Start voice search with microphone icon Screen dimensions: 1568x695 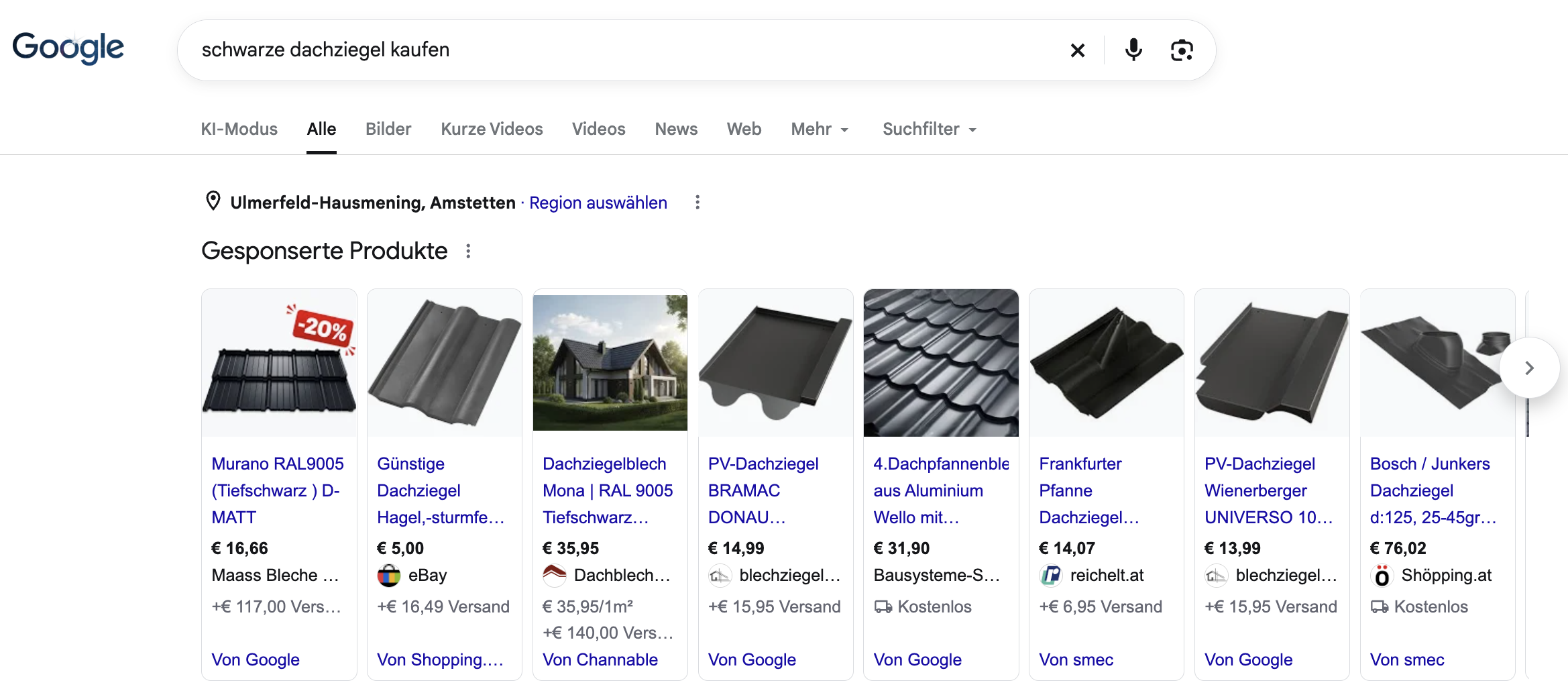click(1133, 50)
